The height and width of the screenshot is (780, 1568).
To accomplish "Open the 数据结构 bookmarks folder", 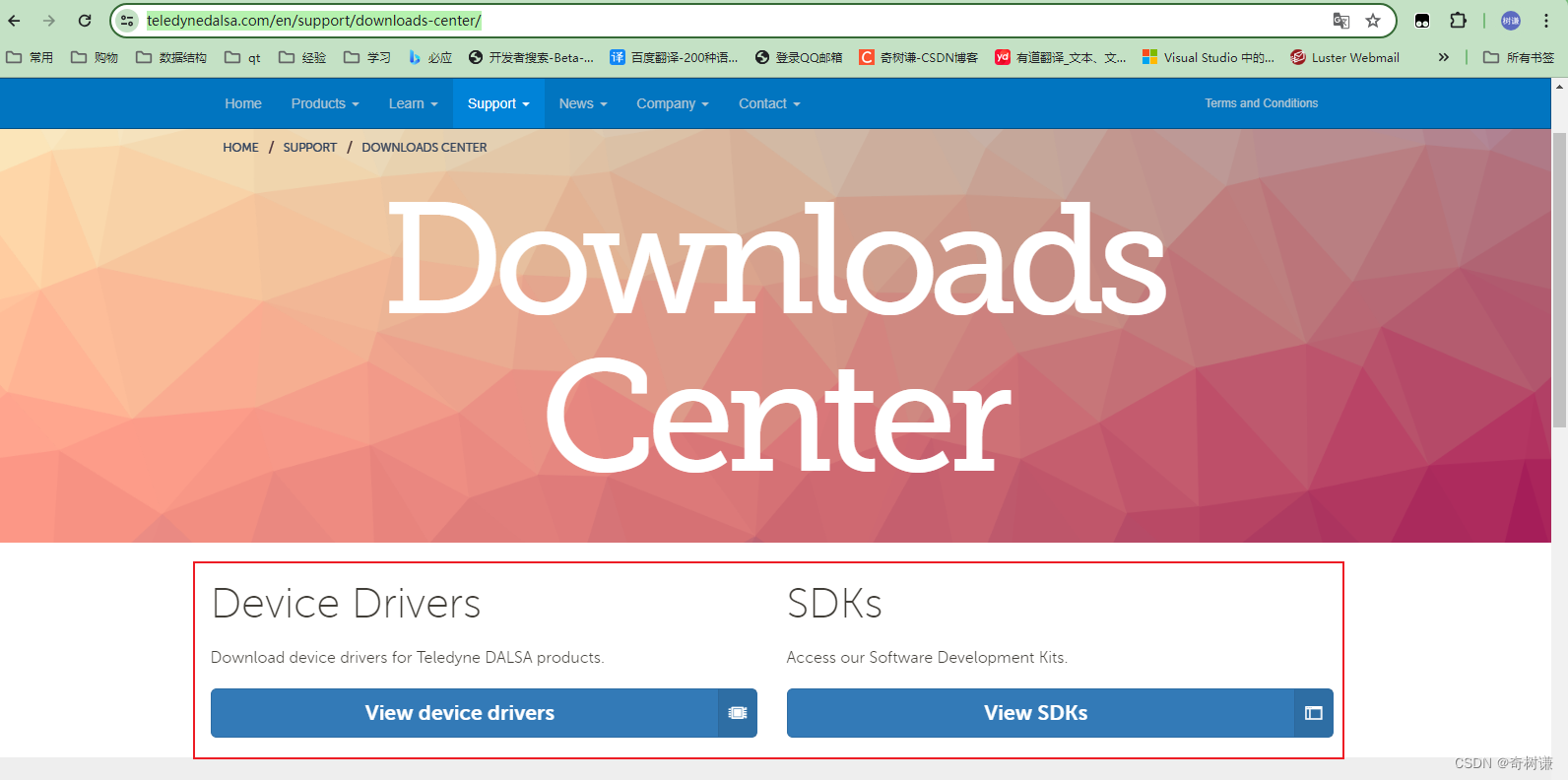I will pyautogui.click(x=171, y=57).
